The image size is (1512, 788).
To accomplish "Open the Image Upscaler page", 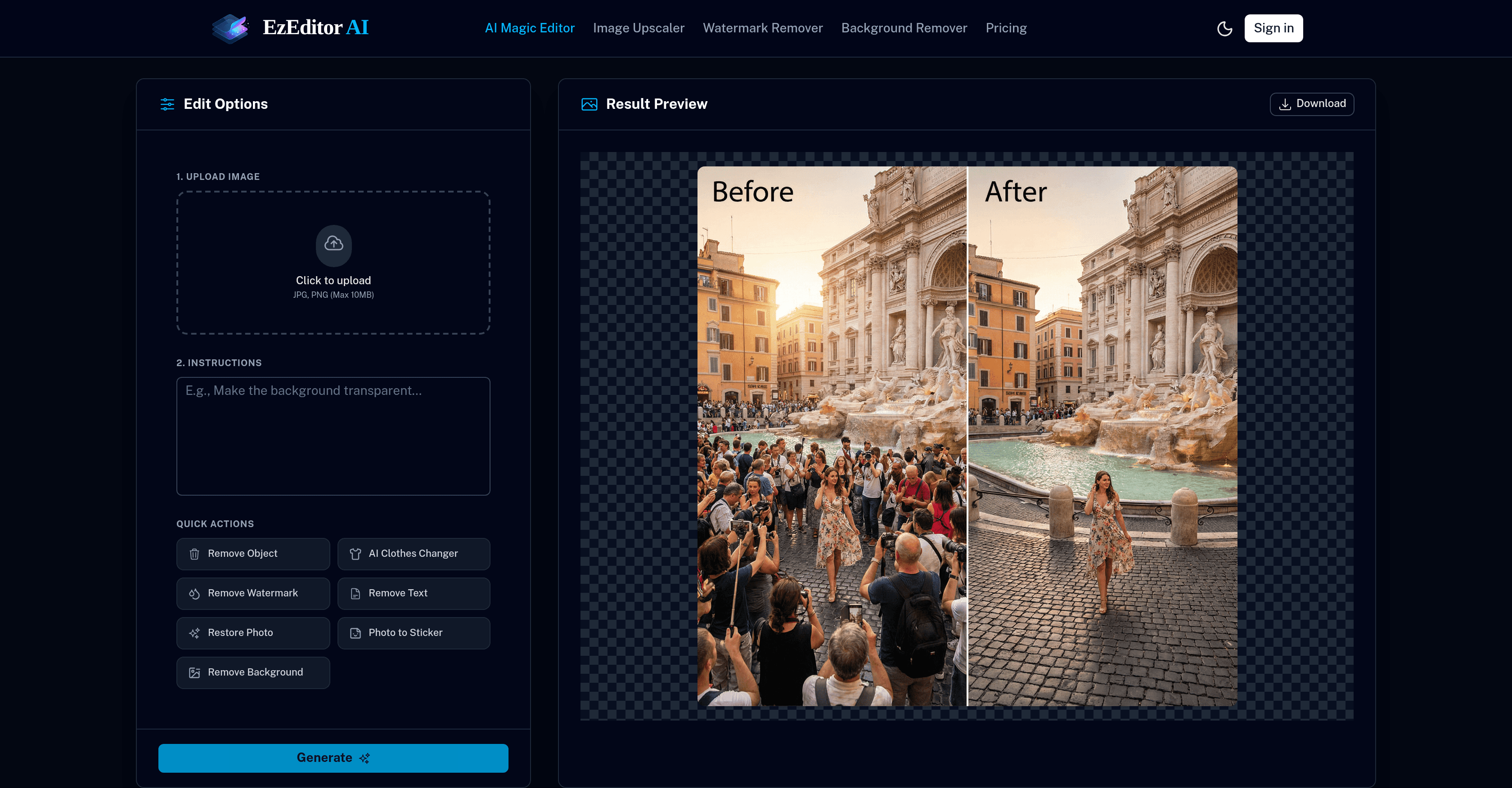I will click(x=639, y=27).
